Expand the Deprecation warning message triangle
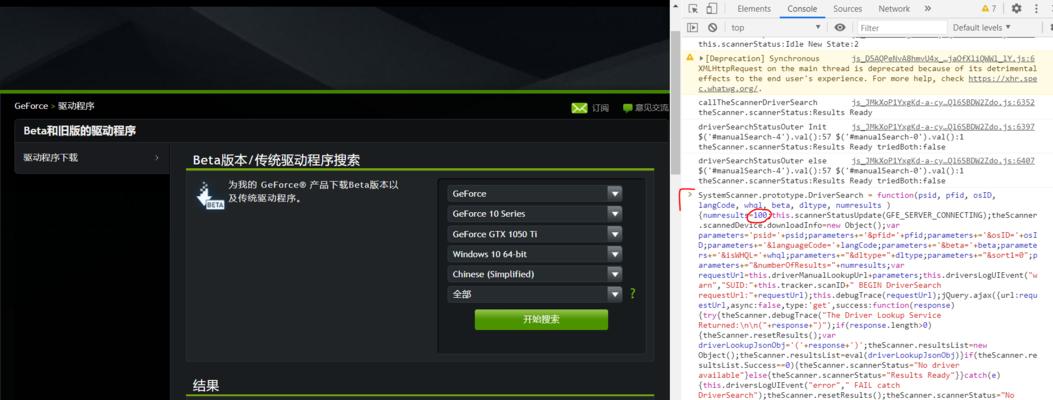The height and width of the screenshot is (400, 1053). click(702, 59)
